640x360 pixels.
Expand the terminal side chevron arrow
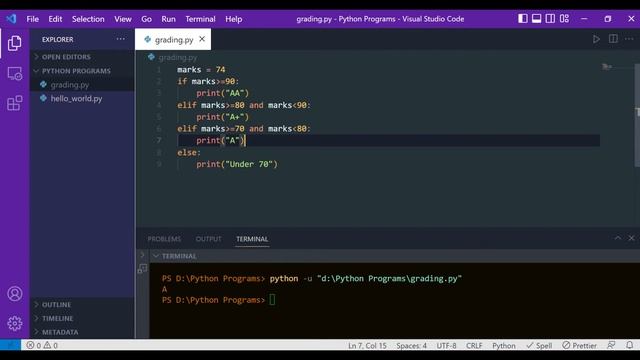(142, 255)
